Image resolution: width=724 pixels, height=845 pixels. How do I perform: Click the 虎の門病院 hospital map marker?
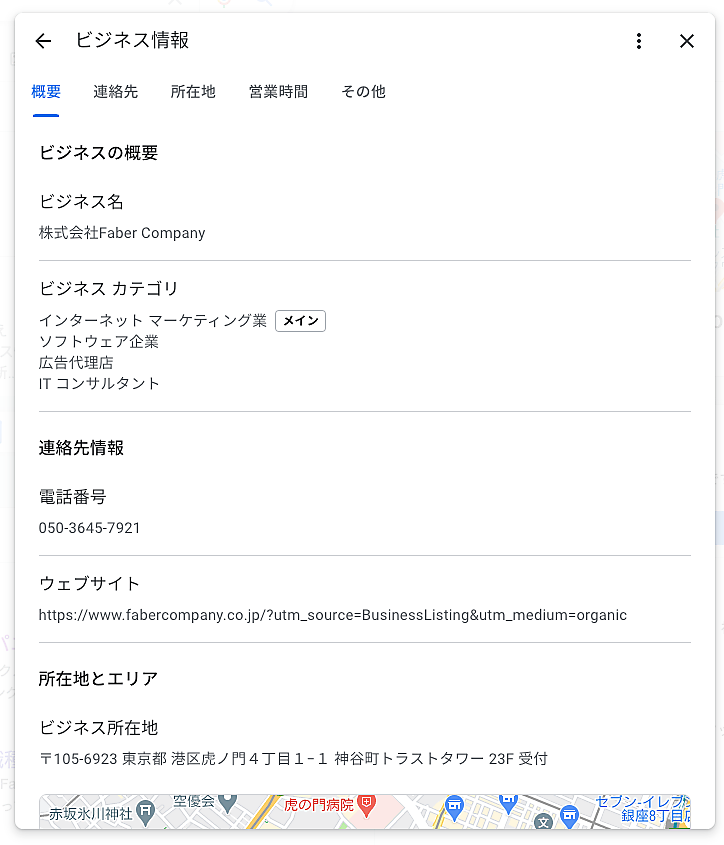pyautogui.click(x=368, y=803)
